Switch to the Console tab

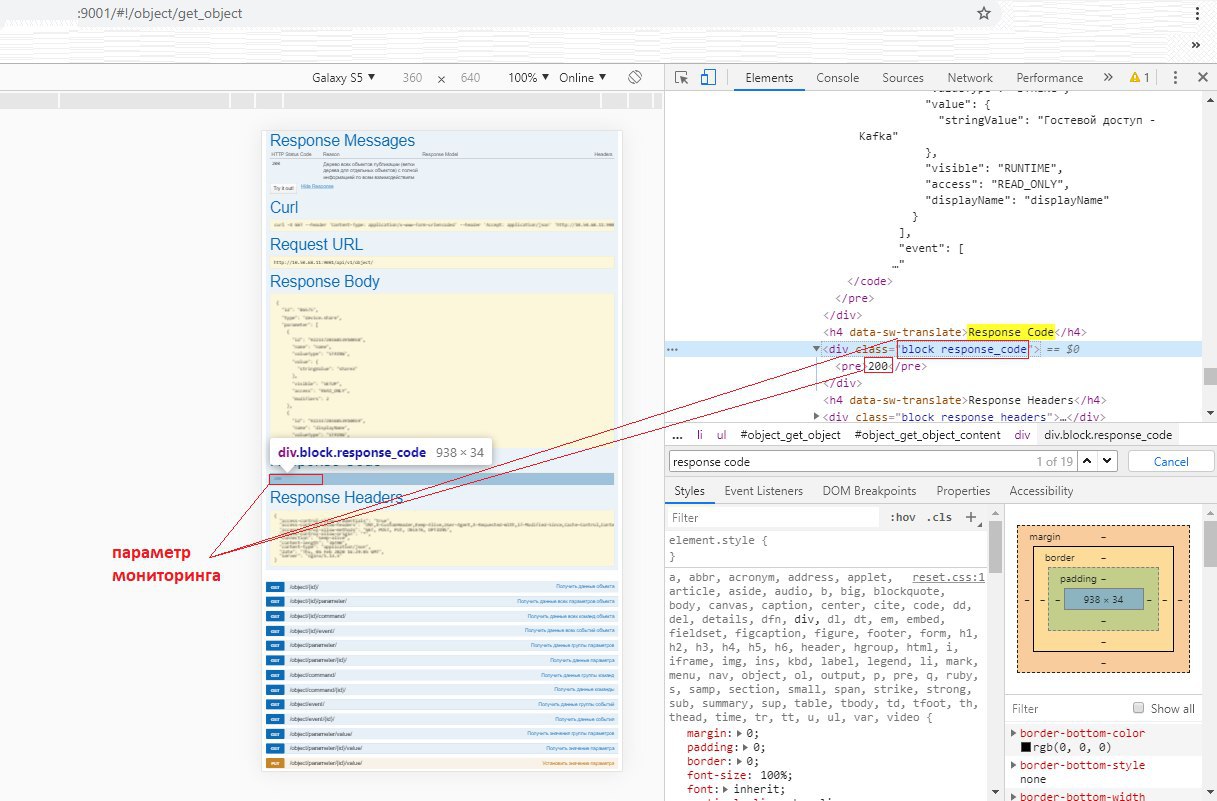pyautogui.click(x=837, y=77)
